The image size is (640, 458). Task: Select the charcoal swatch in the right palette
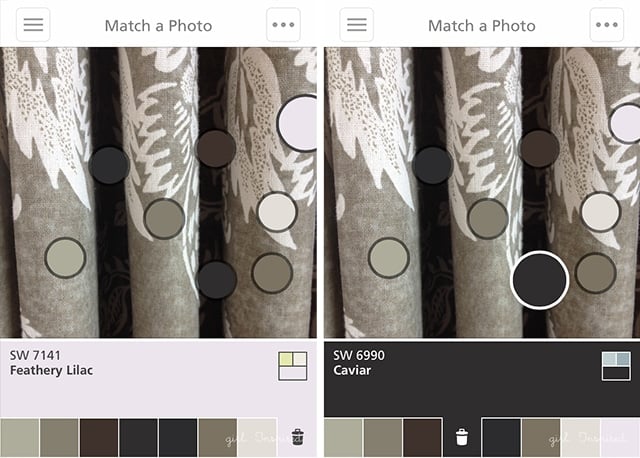click(501, 437)
